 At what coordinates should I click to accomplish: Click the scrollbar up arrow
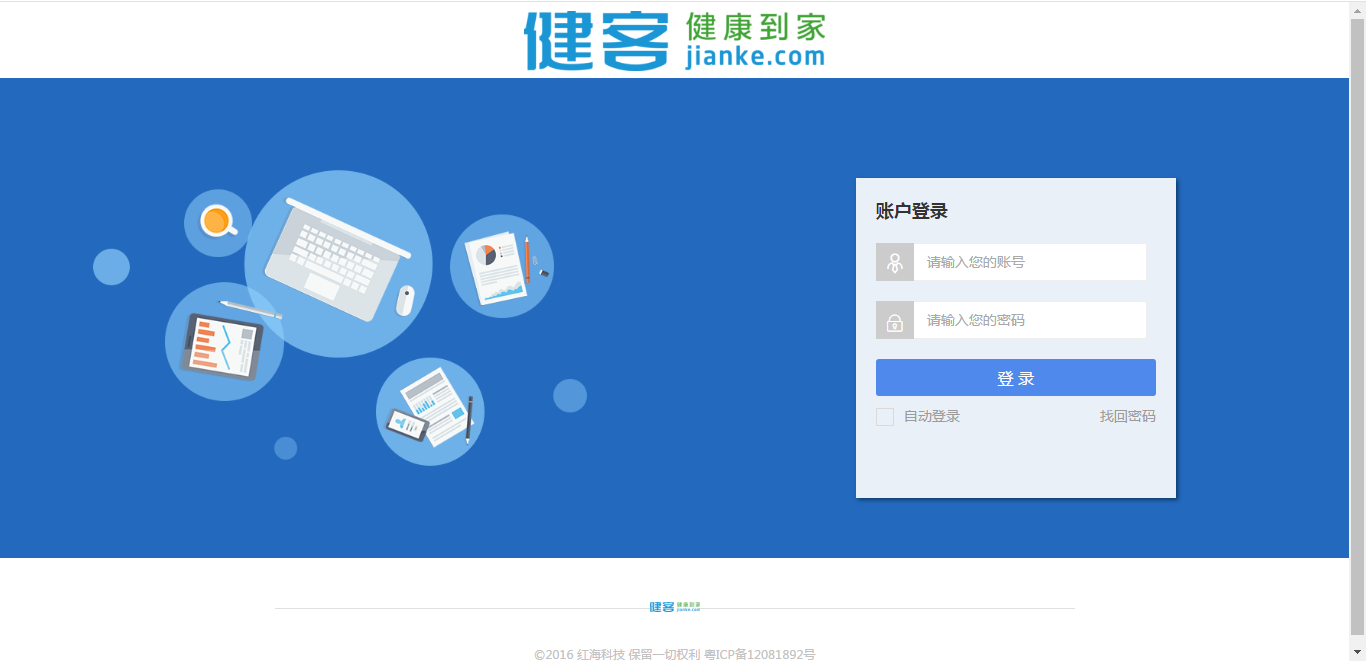(x=1357, y=8)
